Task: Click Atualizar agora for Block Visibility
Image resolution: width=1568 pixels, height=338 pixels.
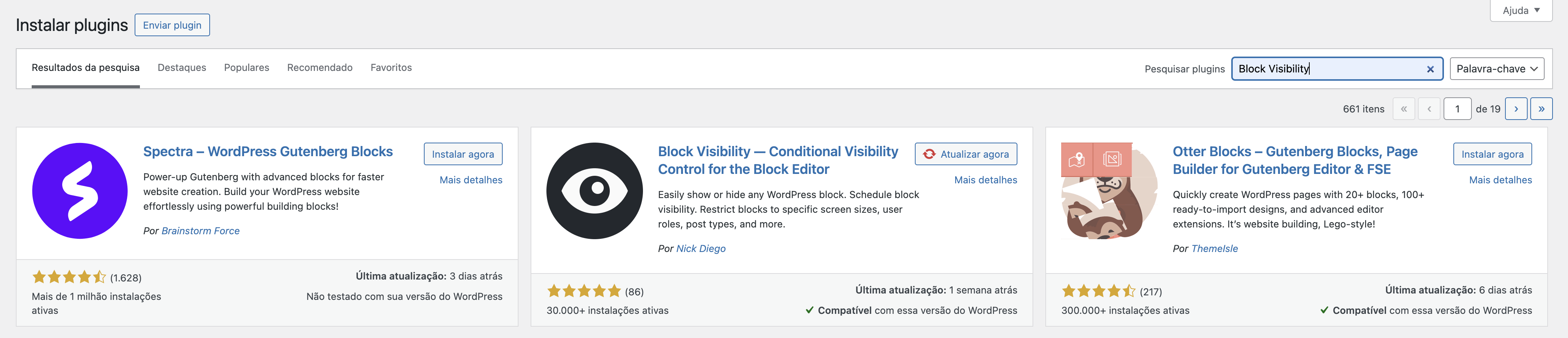Action: 966,154
